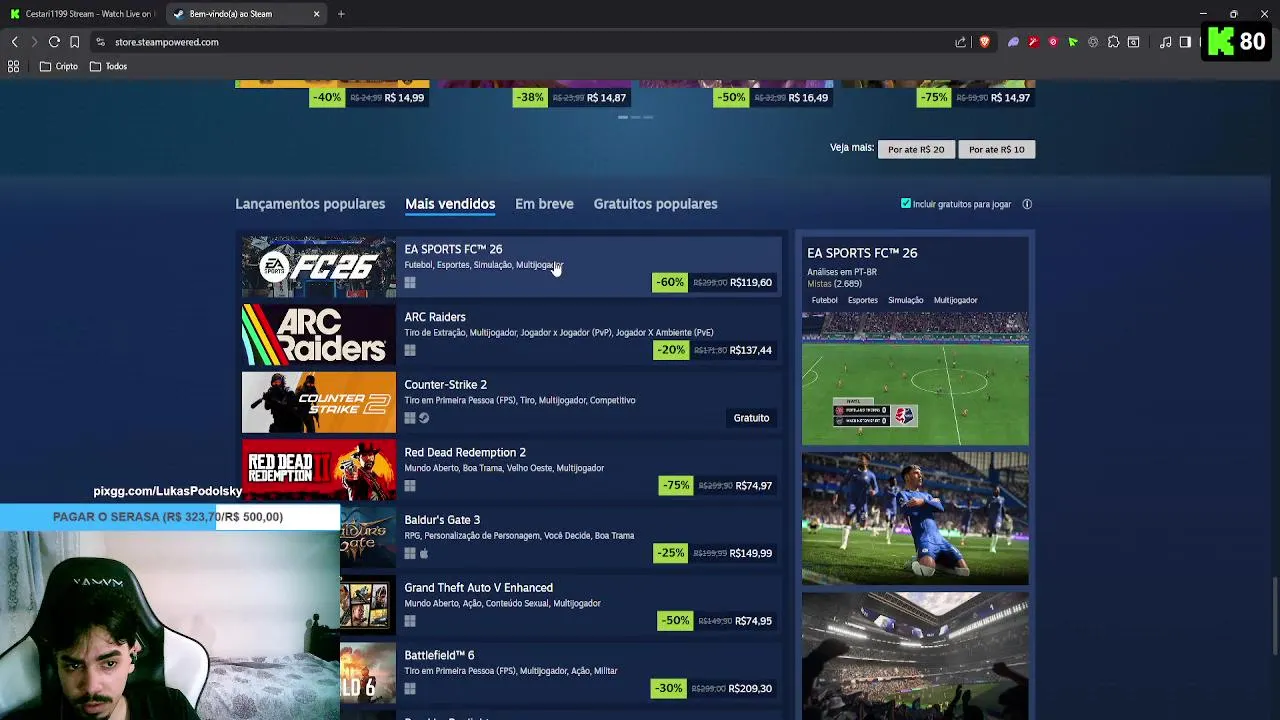Click Windows icon under Grand Theft Auto V

point(410,621)
